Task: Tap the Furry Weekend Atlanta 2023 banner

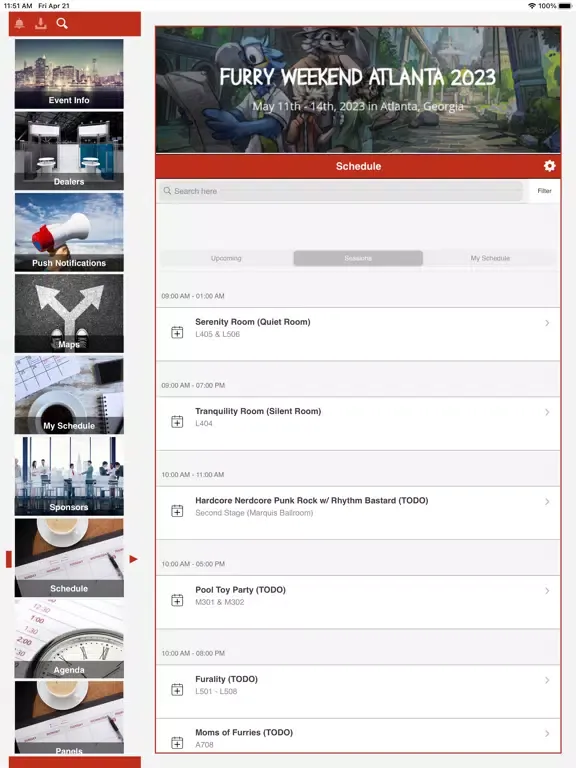Action: (x=358, y=90)
